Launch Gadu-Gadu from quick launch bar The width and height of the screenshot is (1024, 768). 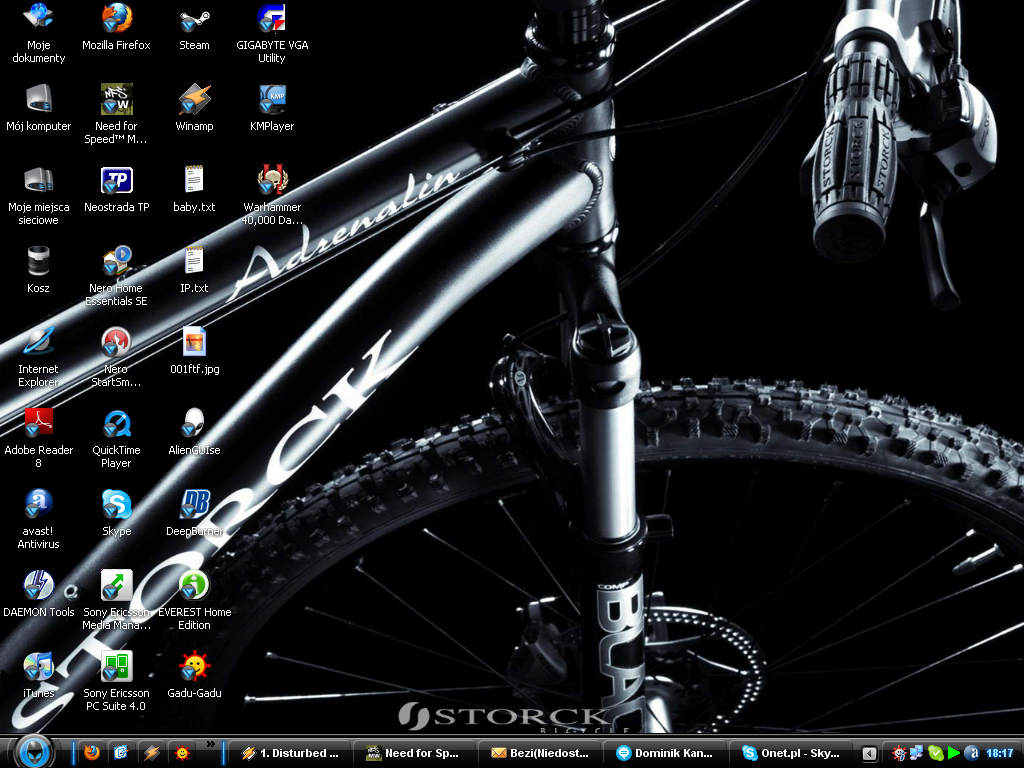pyautogui.click(x=182, y=753)
